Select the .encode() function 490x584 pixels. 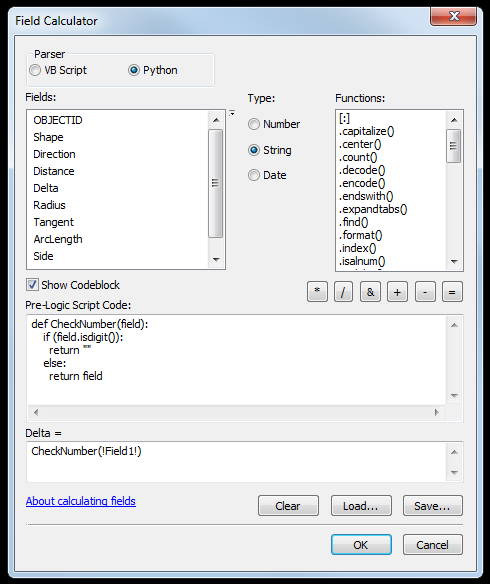[362, 183]
